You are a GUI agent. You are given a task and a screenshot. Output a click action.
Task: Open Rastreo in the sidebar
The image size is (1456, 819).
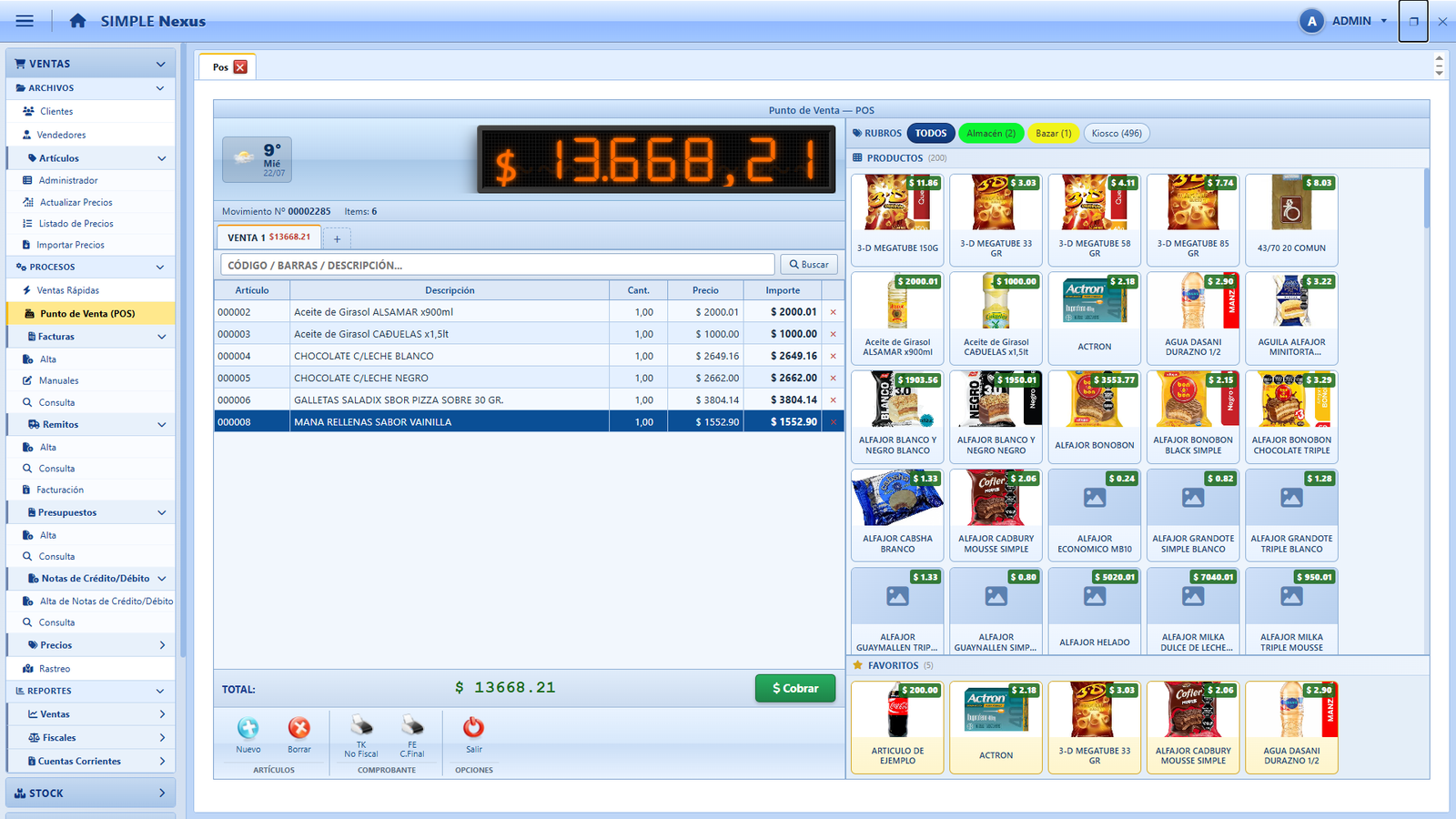pos(55,669)
